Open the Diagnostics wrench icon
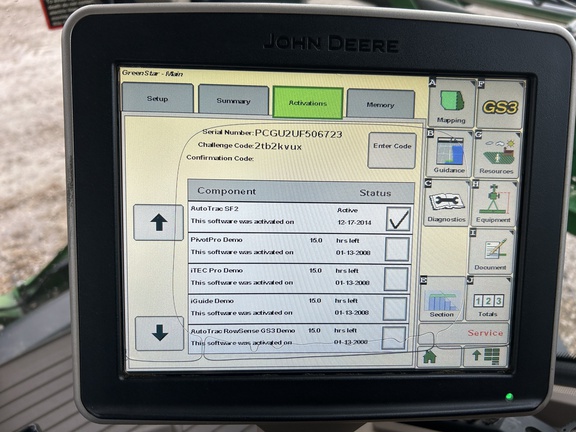Viewport: 576px width, 432px height. [447, 203]
